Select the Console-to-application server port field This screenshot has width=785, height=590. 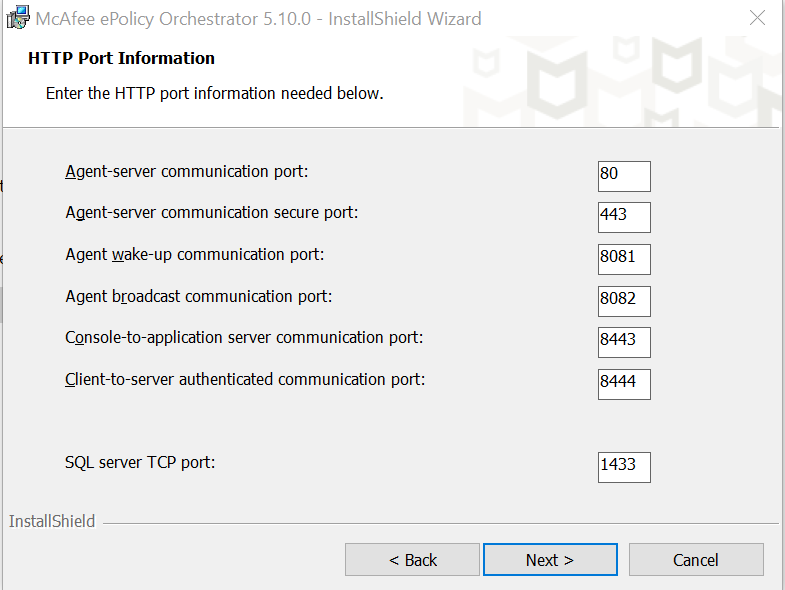(x=624, y=342)
